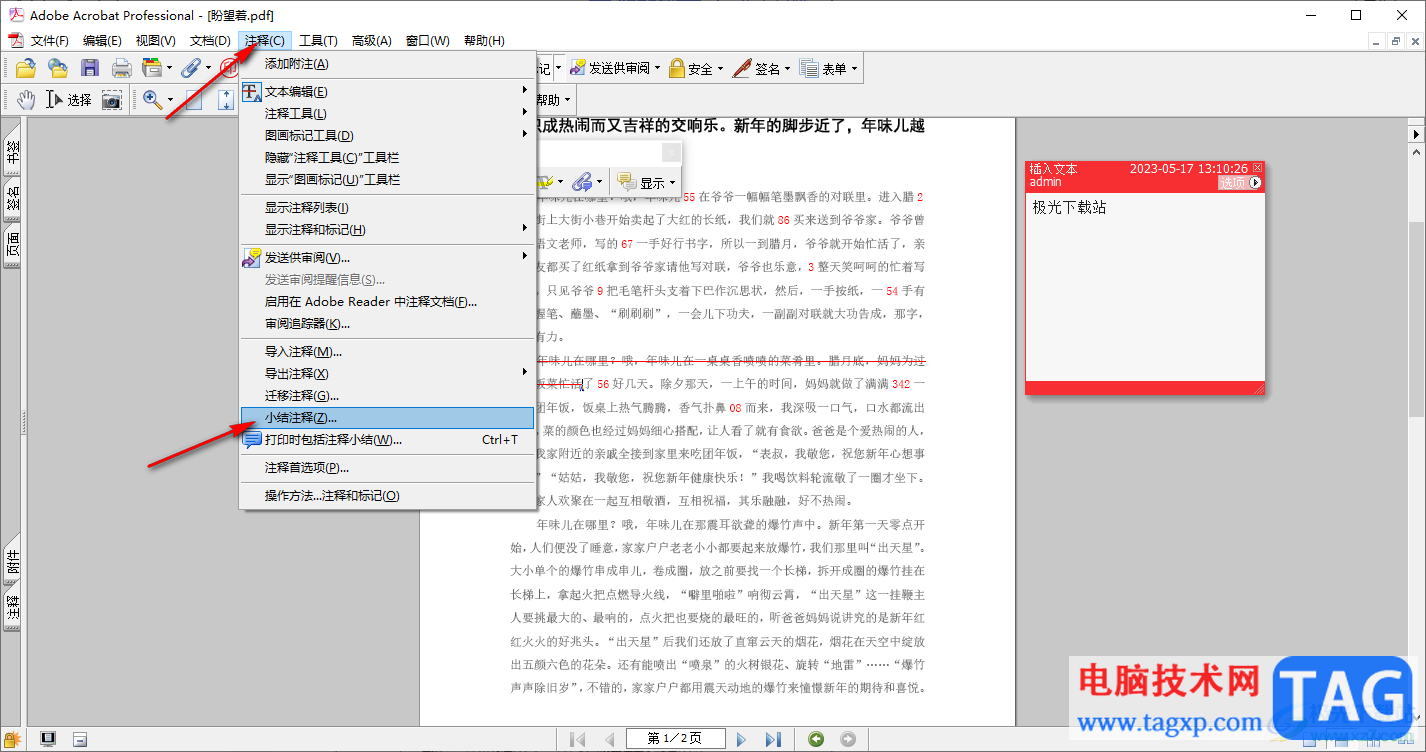This screenshot has width=1426, height=752.
Task: Open Text Edits (文本编辑) submenu
Action: [x=387, y=92]
